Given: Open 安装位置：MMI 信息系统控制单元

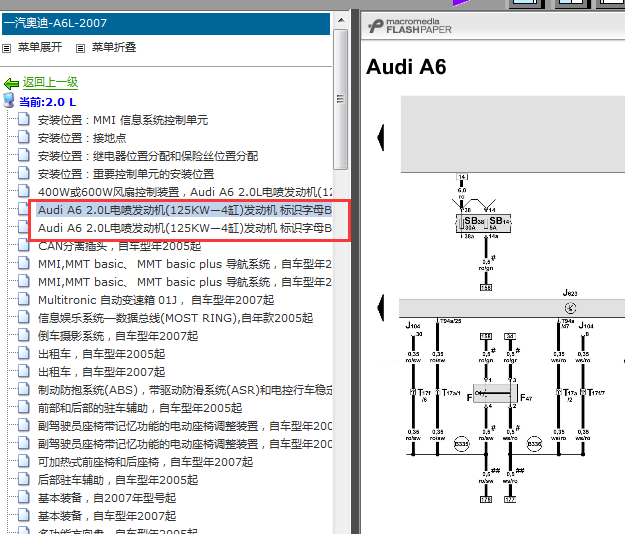Looking at the screenshot, I should (123, 120).
